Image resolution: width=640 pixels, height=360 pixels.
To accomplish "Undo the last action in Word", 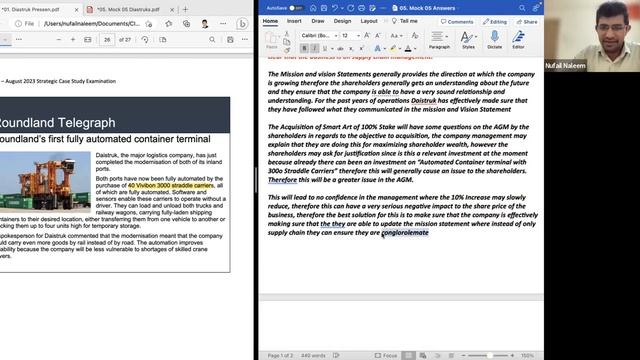I will coord(335,8).
